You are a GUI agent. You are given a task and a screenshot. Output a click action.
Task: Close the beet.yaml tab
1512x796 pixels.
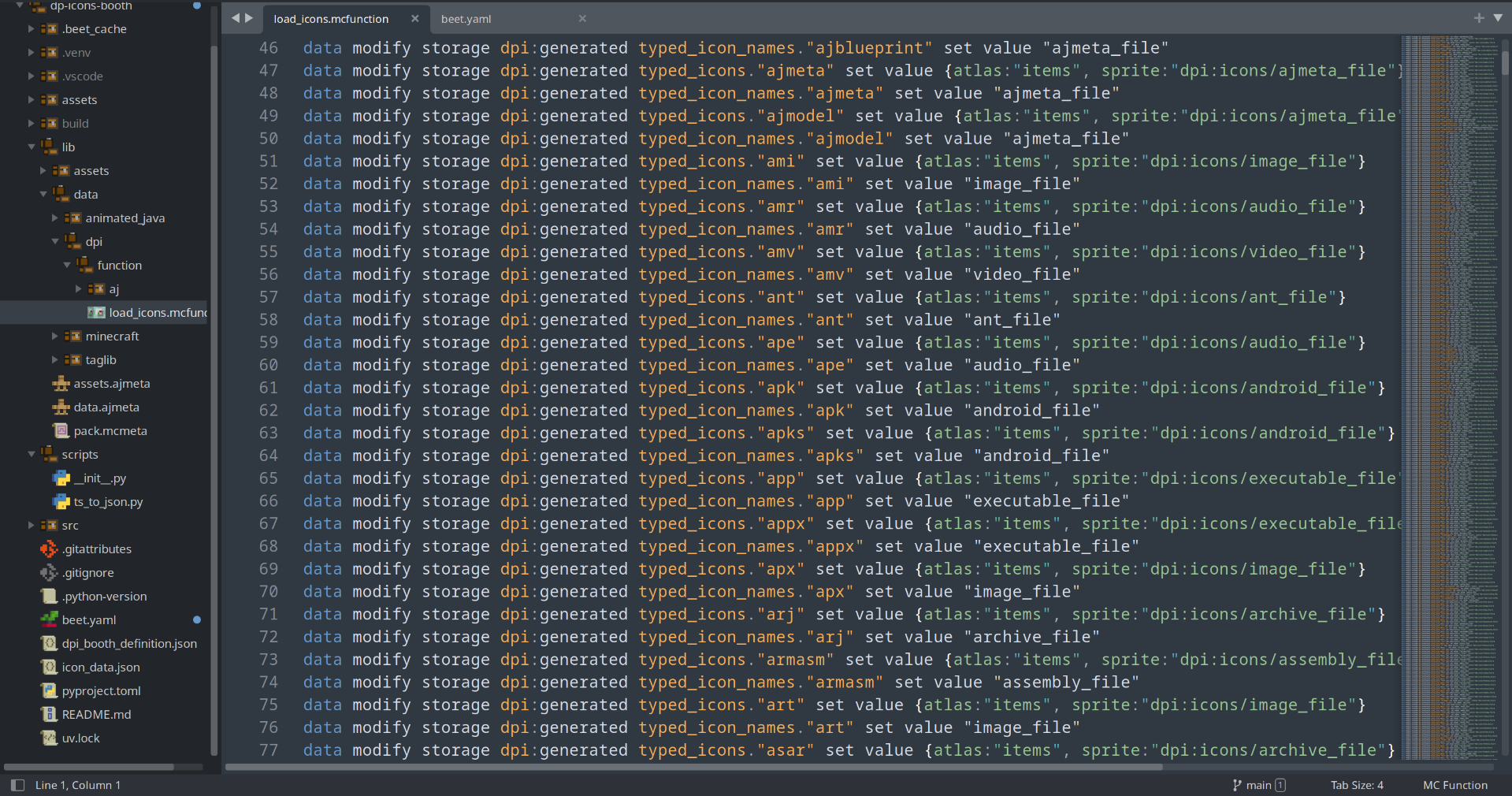tap(582, 19)
